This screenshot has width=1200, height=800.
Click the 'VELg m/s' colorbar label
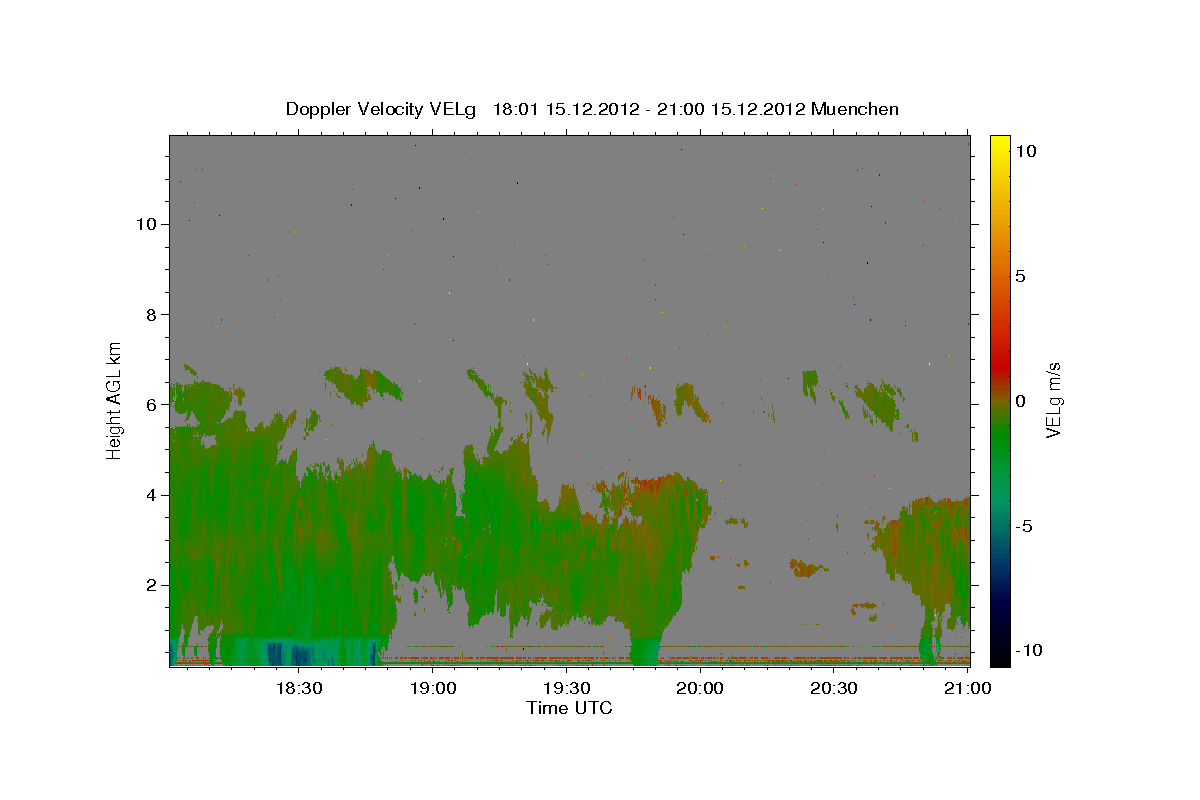pos(1052,400)
